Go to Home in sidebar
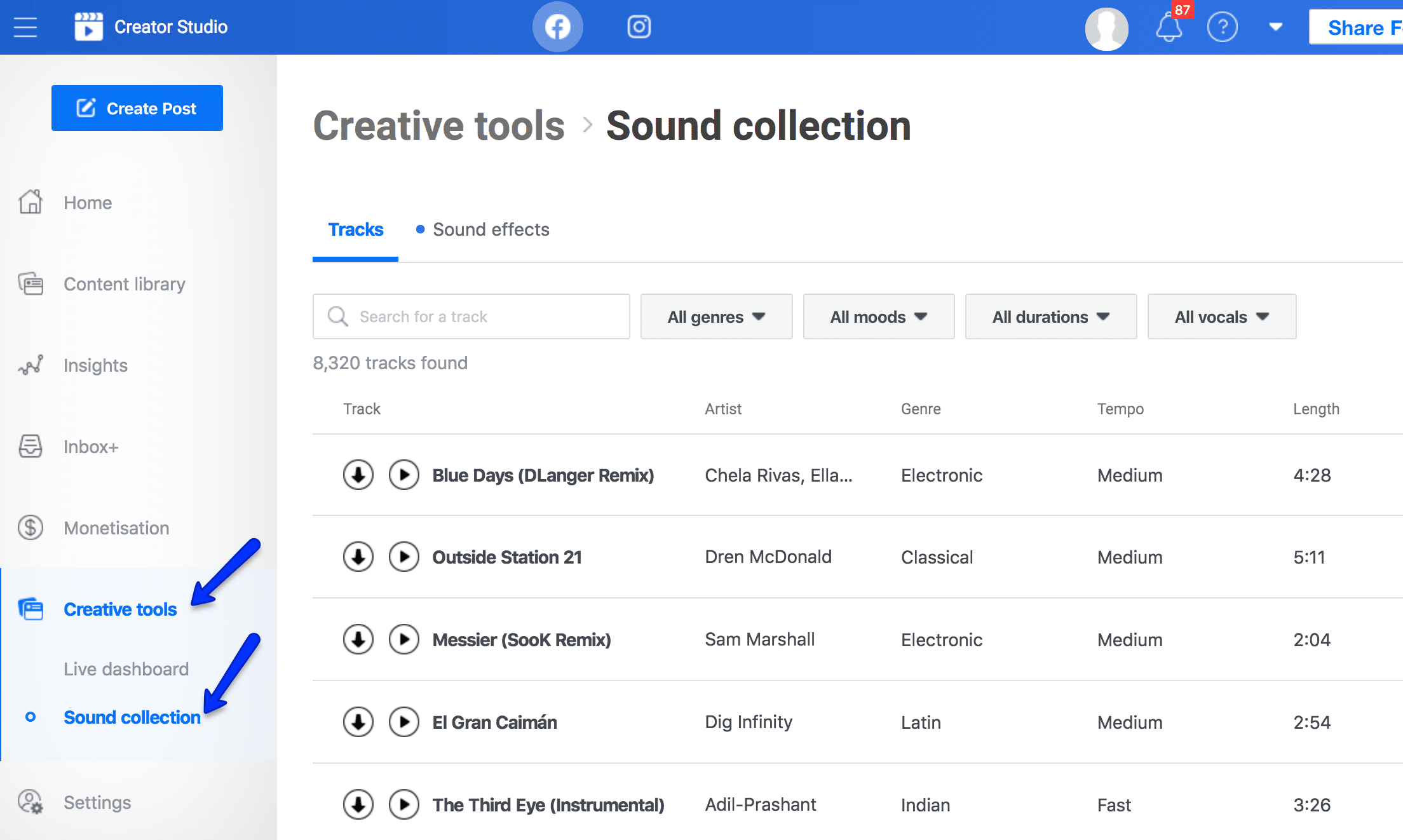1403x840 pixels. point(88,203)
